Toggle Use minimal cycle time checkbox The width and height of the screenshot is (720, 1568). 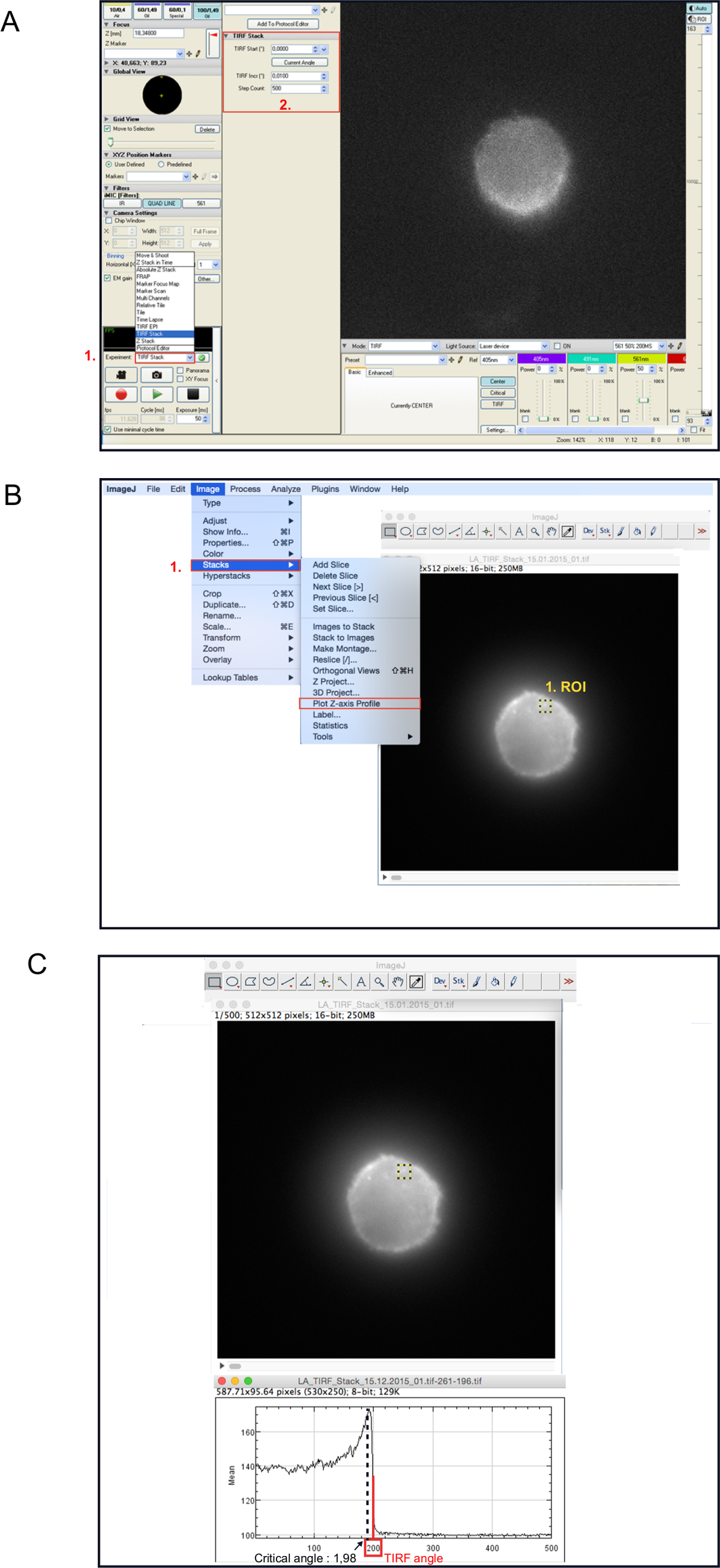coord(108,429)
